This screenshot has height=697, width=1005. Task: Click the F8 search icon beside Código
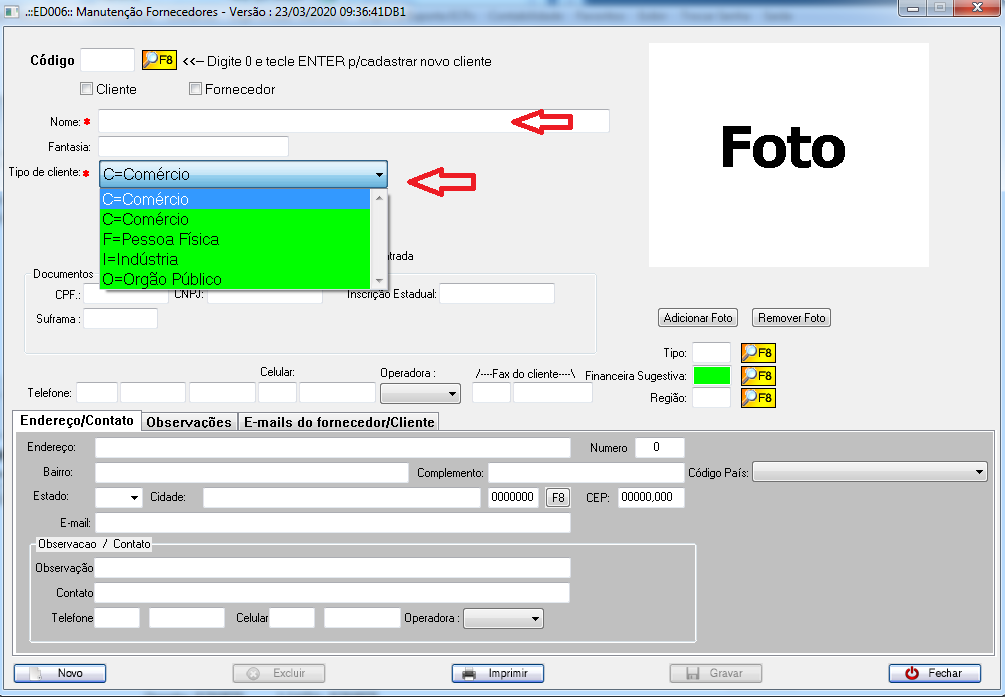click(x=158, y=60)
